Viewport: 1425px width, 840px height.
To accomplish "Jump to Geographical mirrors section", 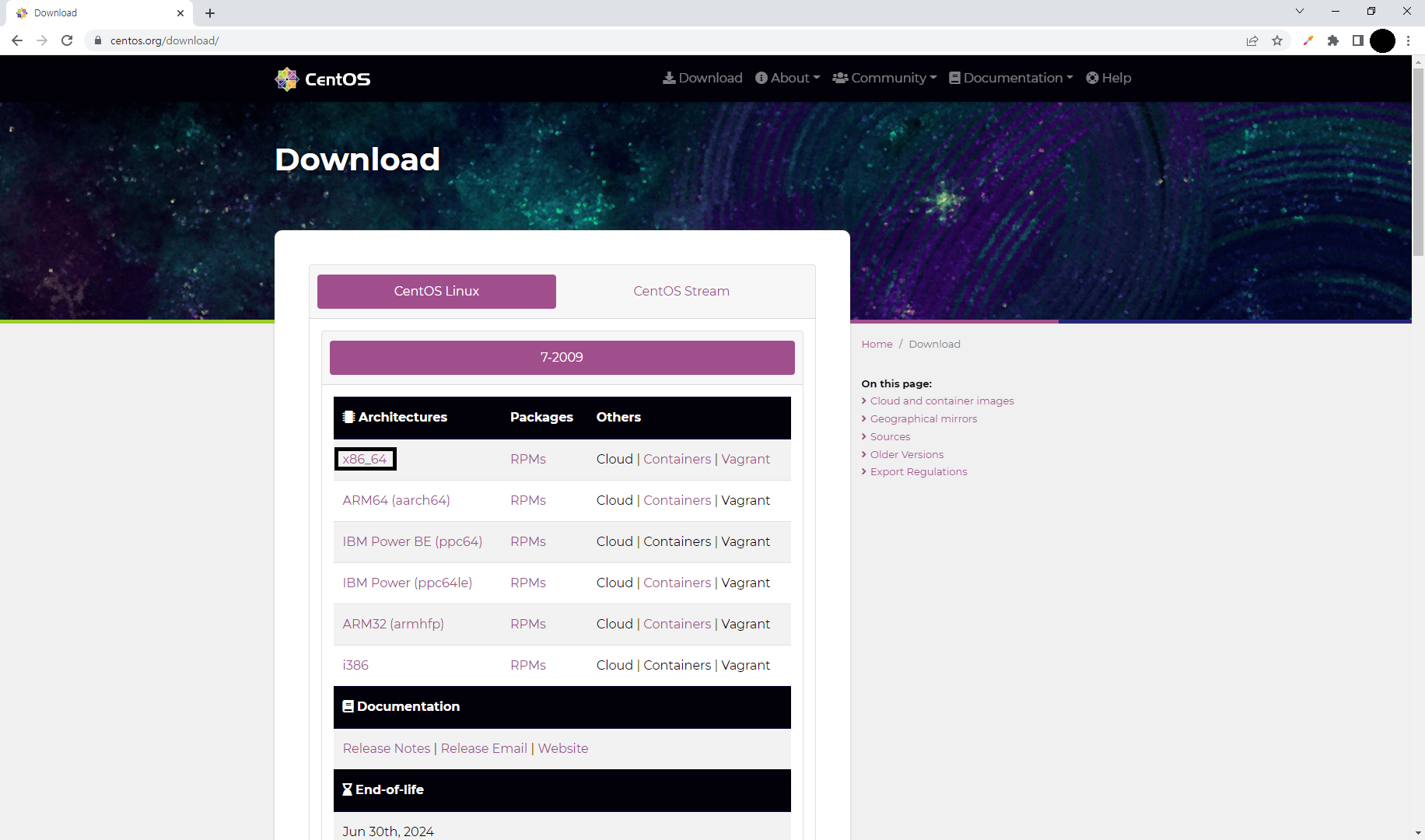I will [923, 418].
